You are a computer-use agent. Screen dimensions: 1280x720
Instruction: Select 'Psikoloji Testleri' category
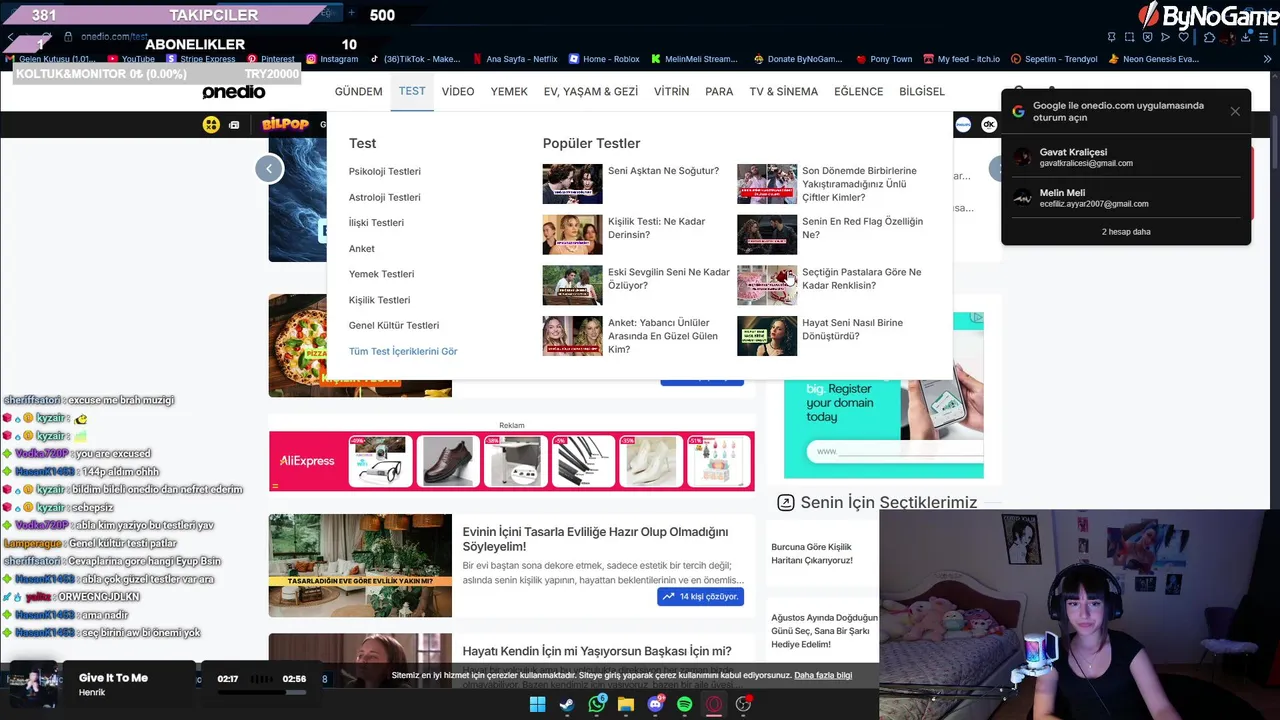[x=385, y=171]
